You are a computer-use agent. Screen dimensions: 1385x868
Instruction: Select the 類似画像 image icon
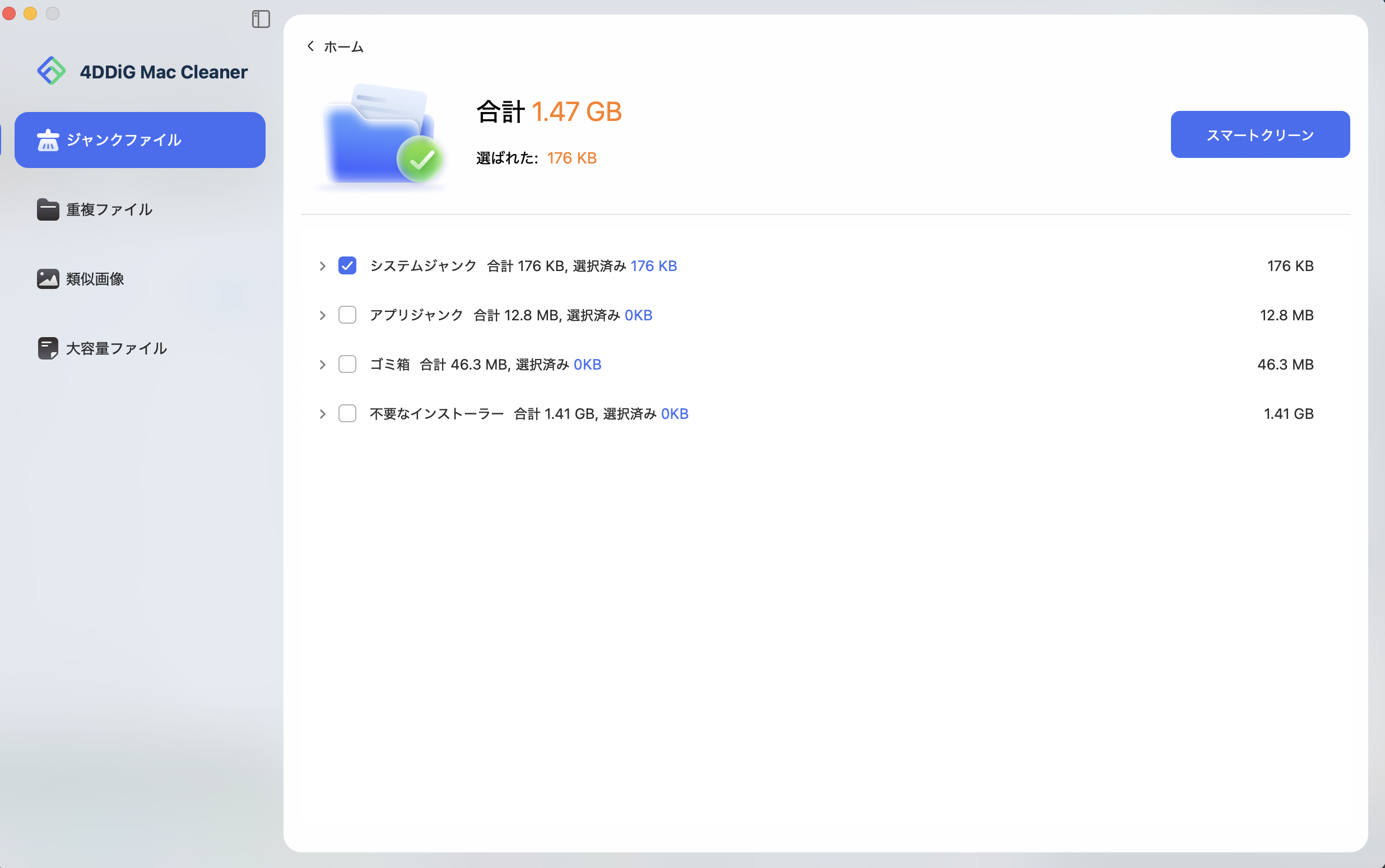point(48,278)
